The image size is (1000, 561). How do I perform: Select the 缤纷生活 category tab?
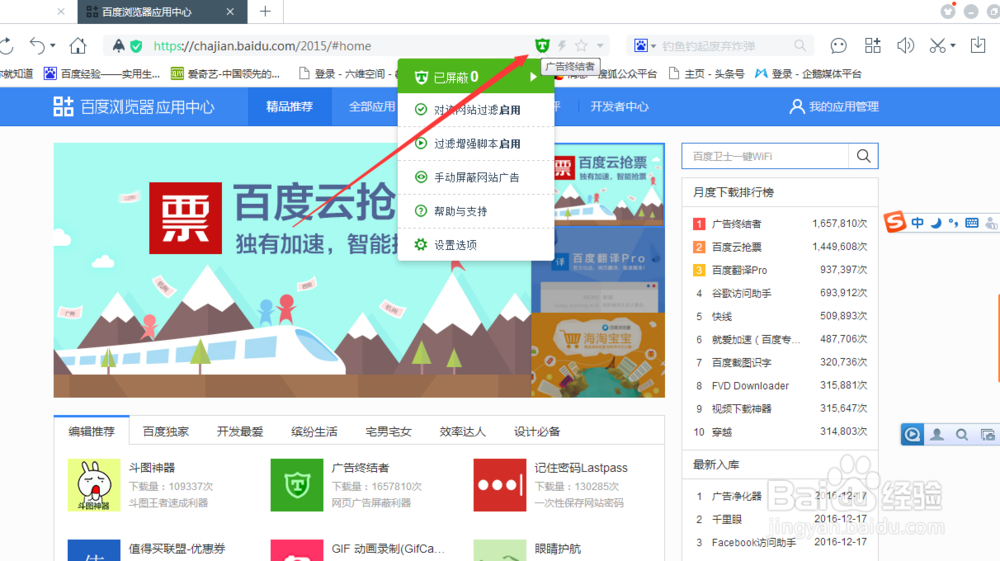click(314, 432)
